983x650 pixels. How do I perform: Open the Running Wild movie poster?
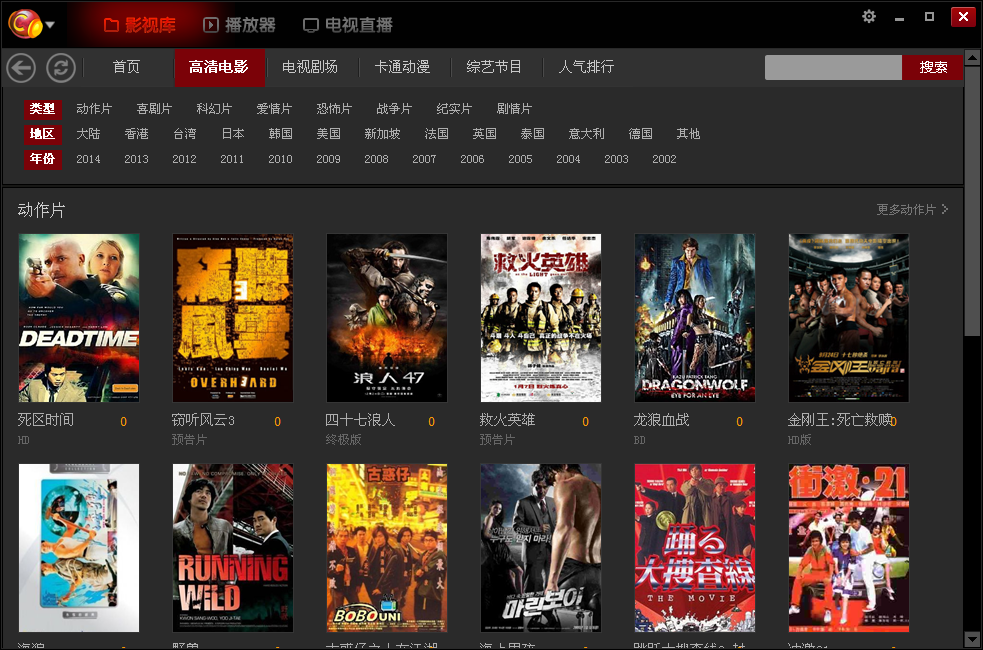[233, 548]
